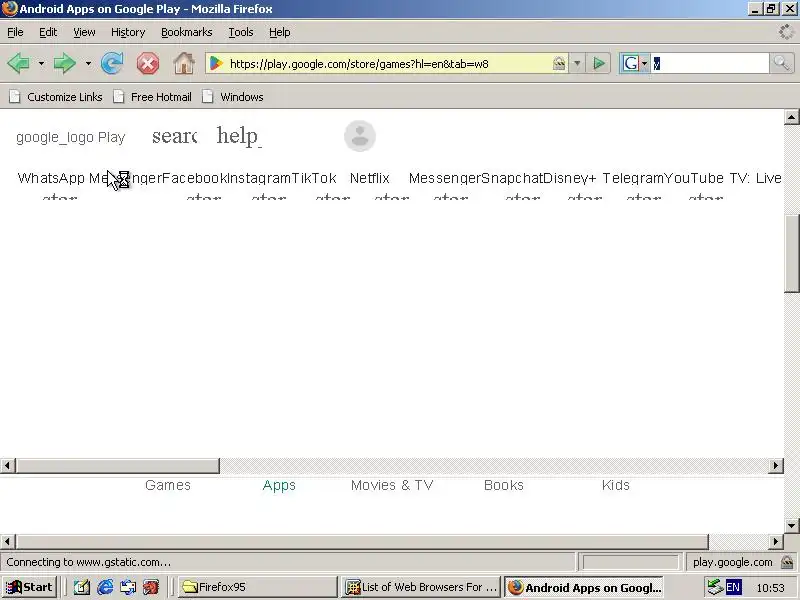Click inside the Google search box
Screen dimensions: 800x600
(709, 64)
